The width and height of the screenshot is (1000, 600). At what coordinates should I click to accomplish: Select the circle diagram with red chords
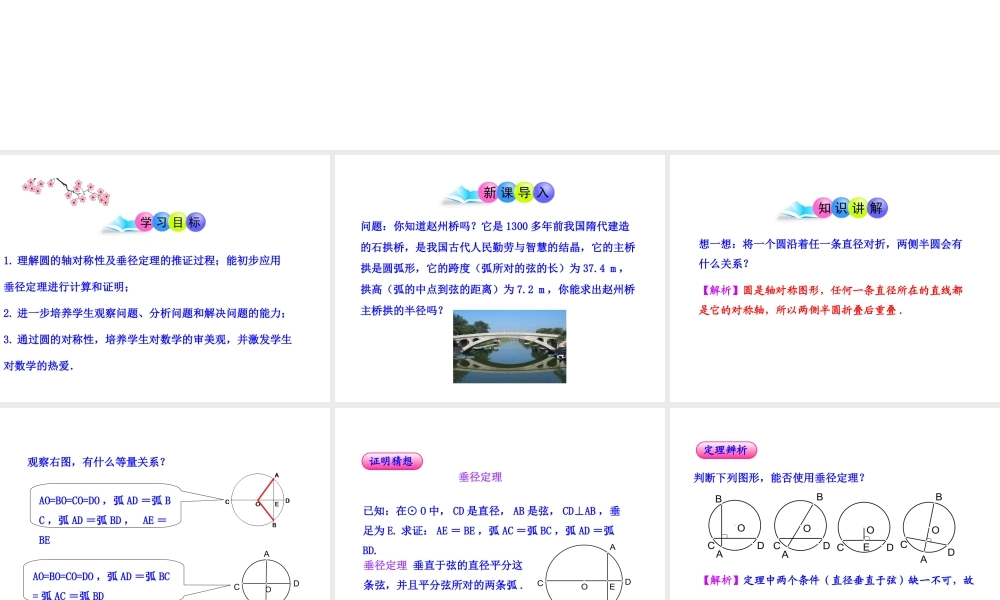pos(258,500)
